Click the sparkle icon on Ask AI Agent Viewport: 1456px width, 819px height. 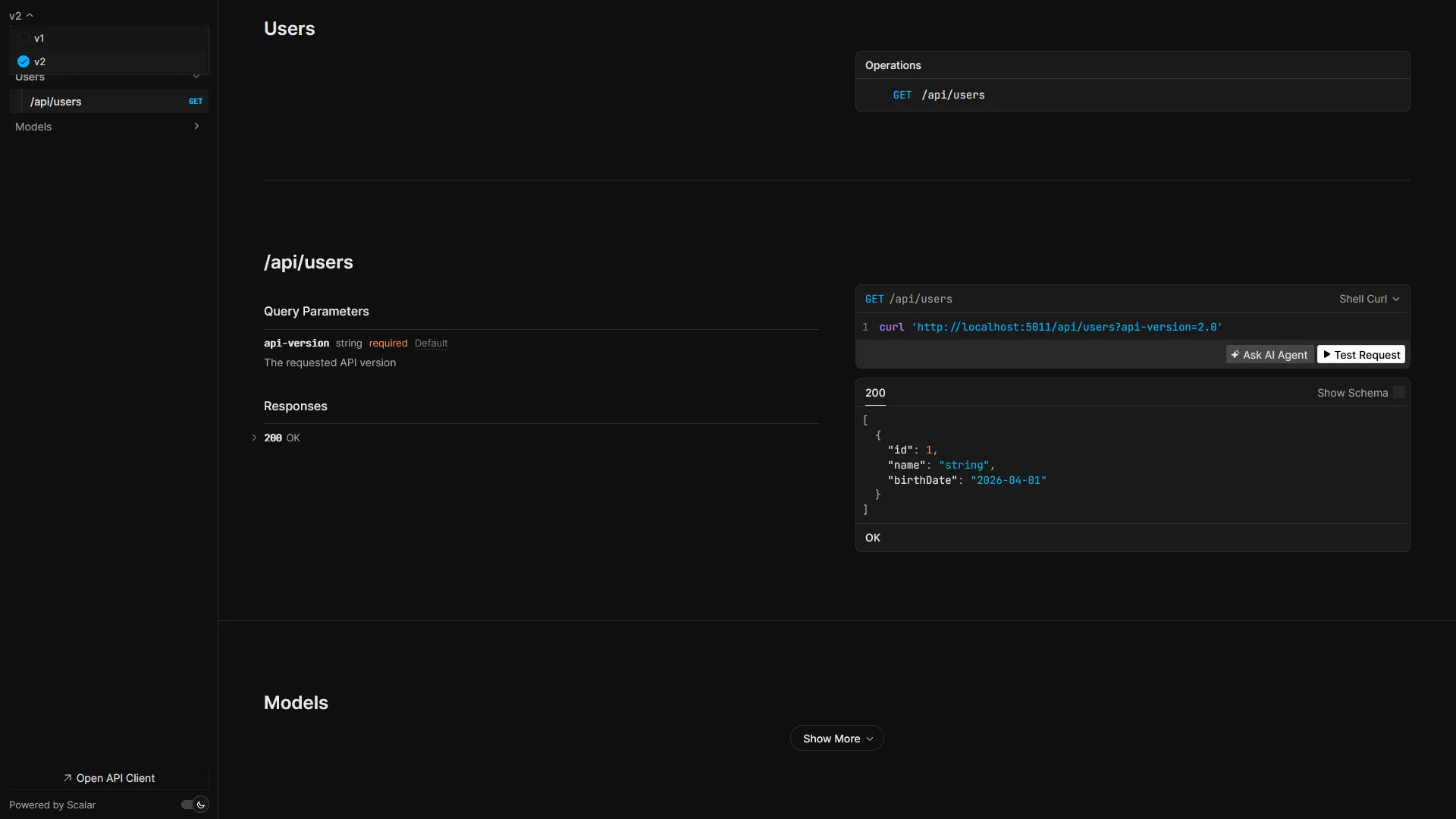1235,354
